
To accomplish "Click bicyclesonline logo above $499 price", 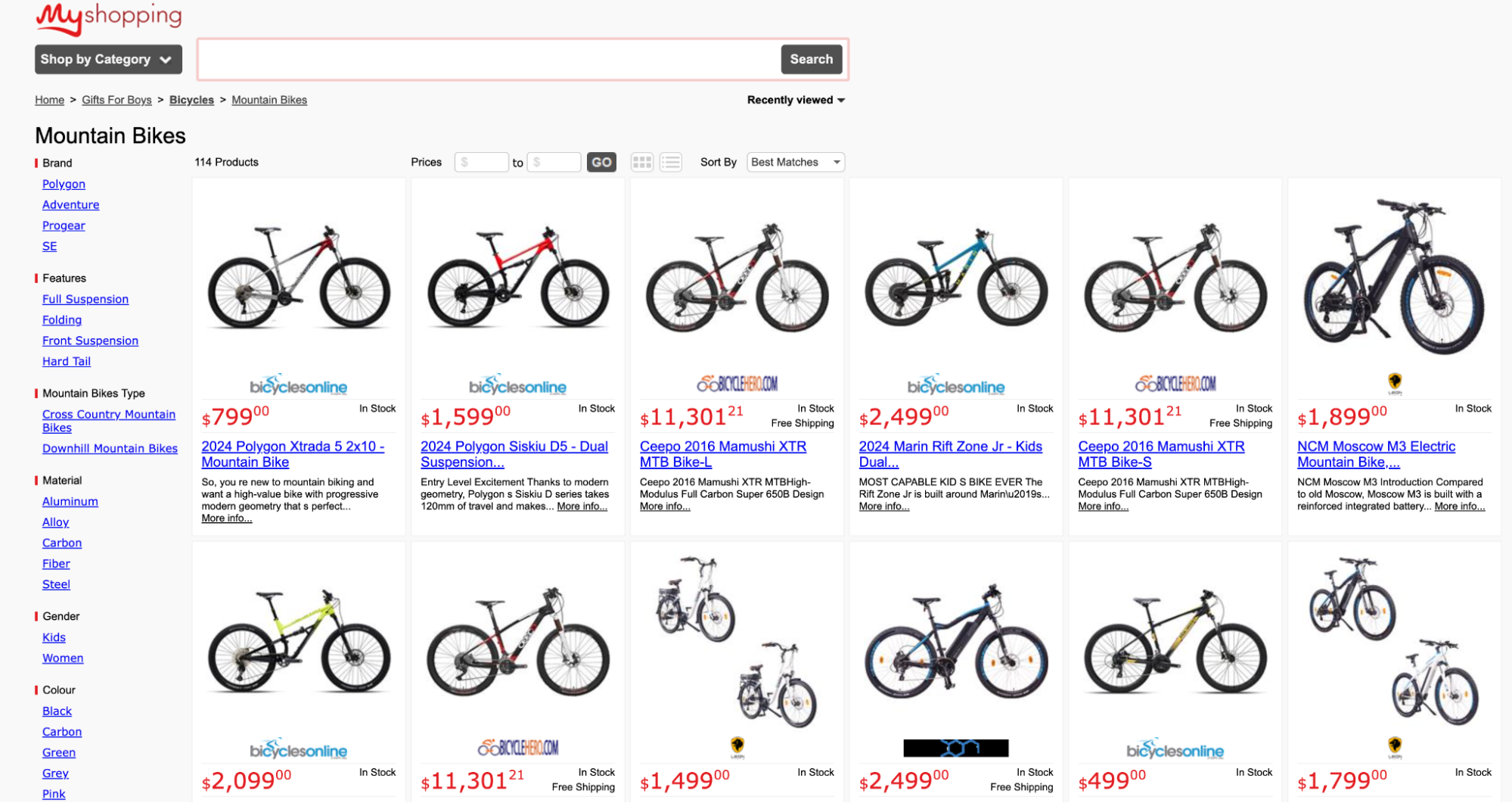I will 1175,749.
